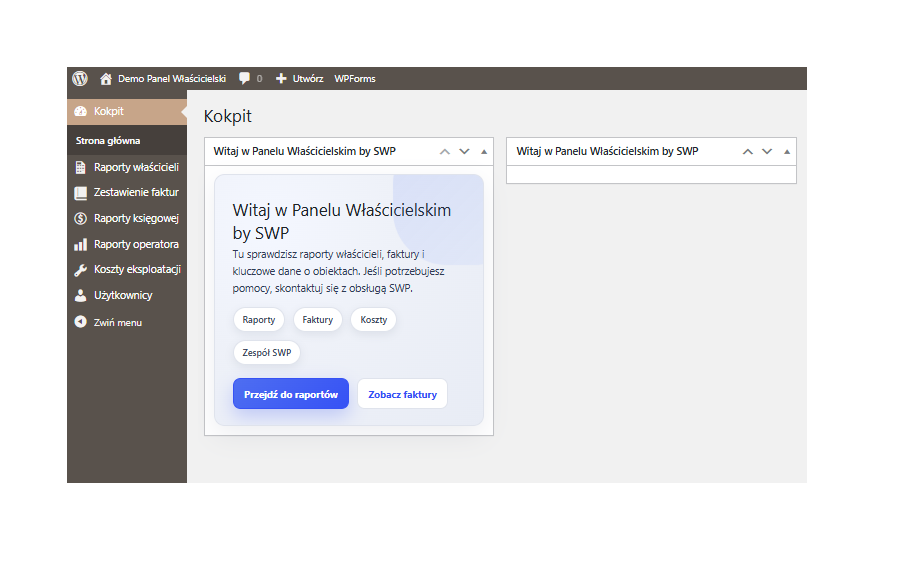Screen dimensions: 911x576
Task: Click the WordPress logo icon
Action: point(80,78)
